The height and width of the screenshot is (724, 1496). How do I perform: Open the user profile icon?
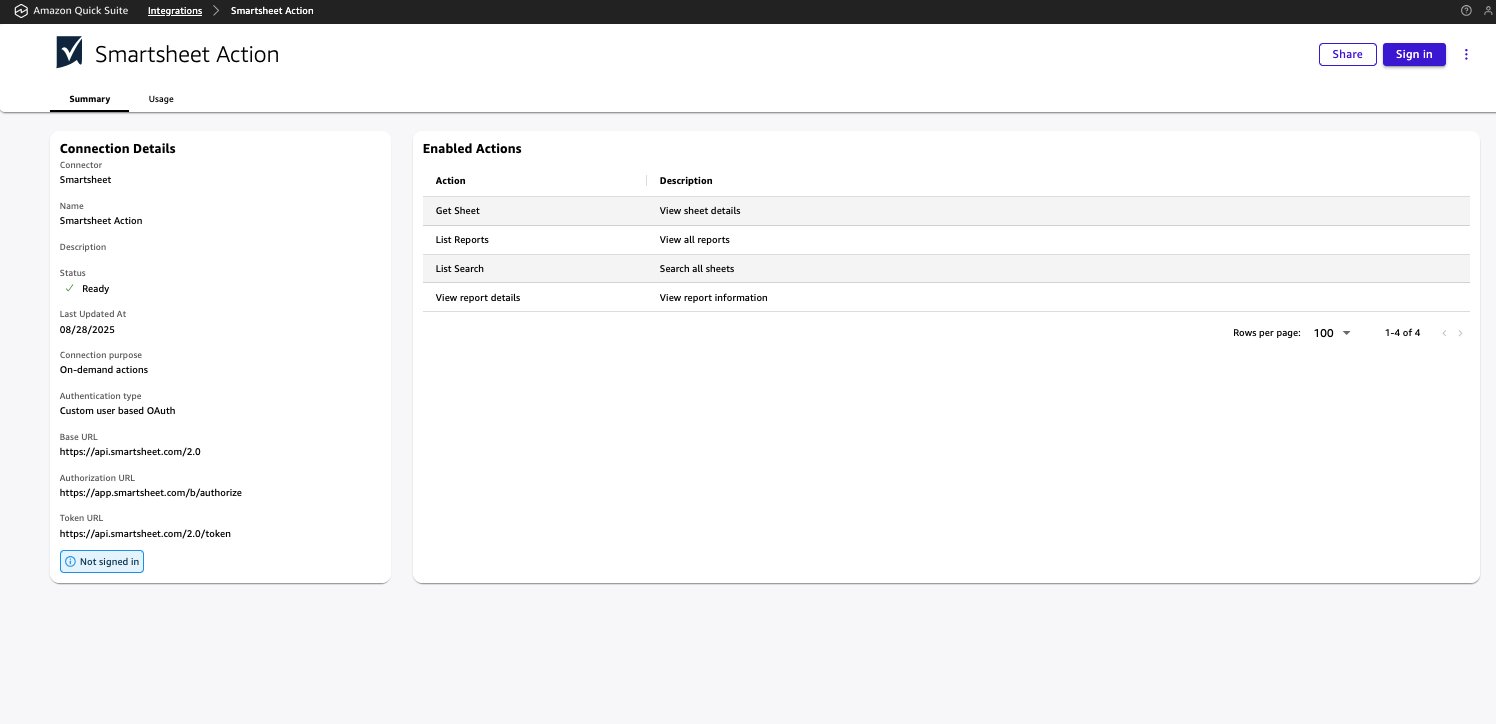point(1486,11)
